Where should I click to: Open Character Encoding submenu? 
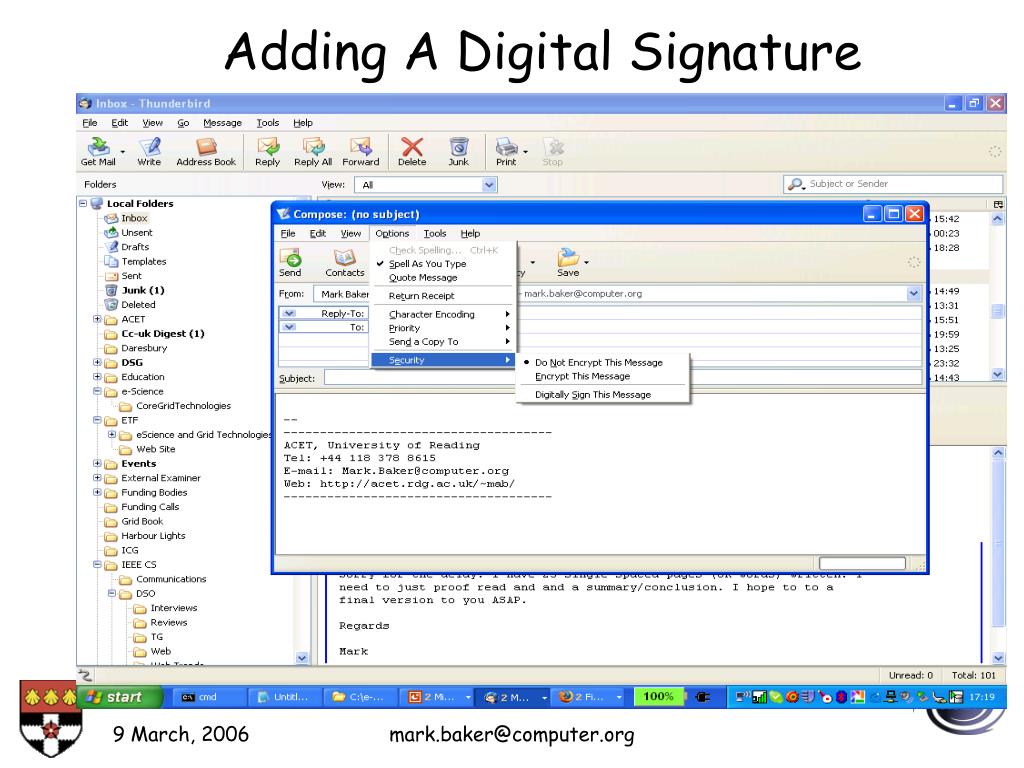click(443, 314)
